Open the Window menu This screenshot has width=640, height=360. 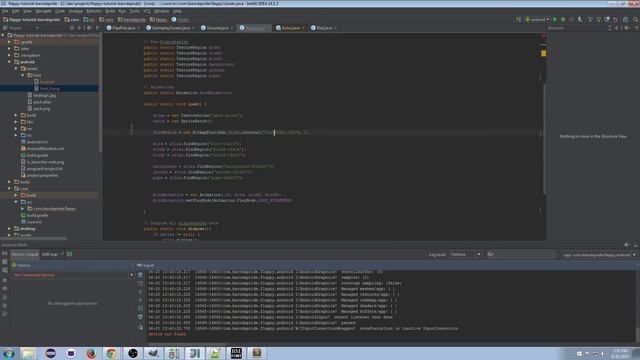pos(162,11)
